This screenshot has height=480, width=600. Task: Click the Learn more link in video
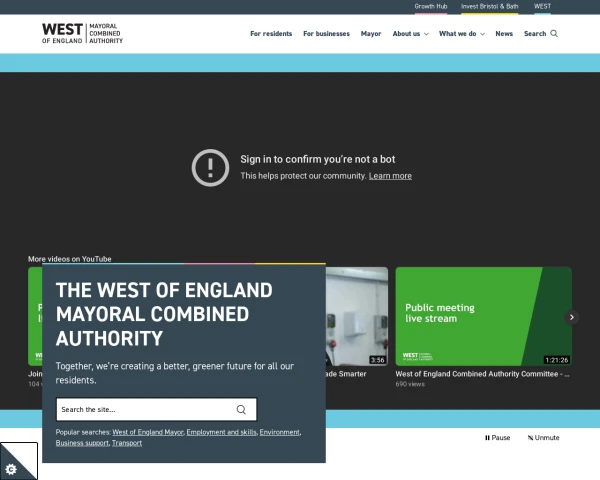390,176
